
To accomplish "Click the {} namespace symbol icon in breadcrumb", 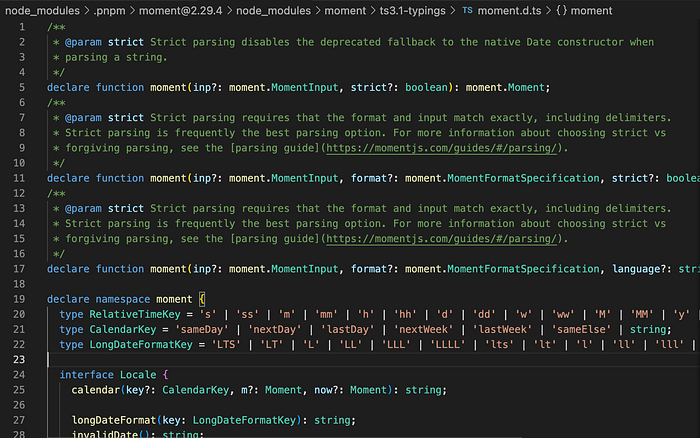I will coord(561,10).
